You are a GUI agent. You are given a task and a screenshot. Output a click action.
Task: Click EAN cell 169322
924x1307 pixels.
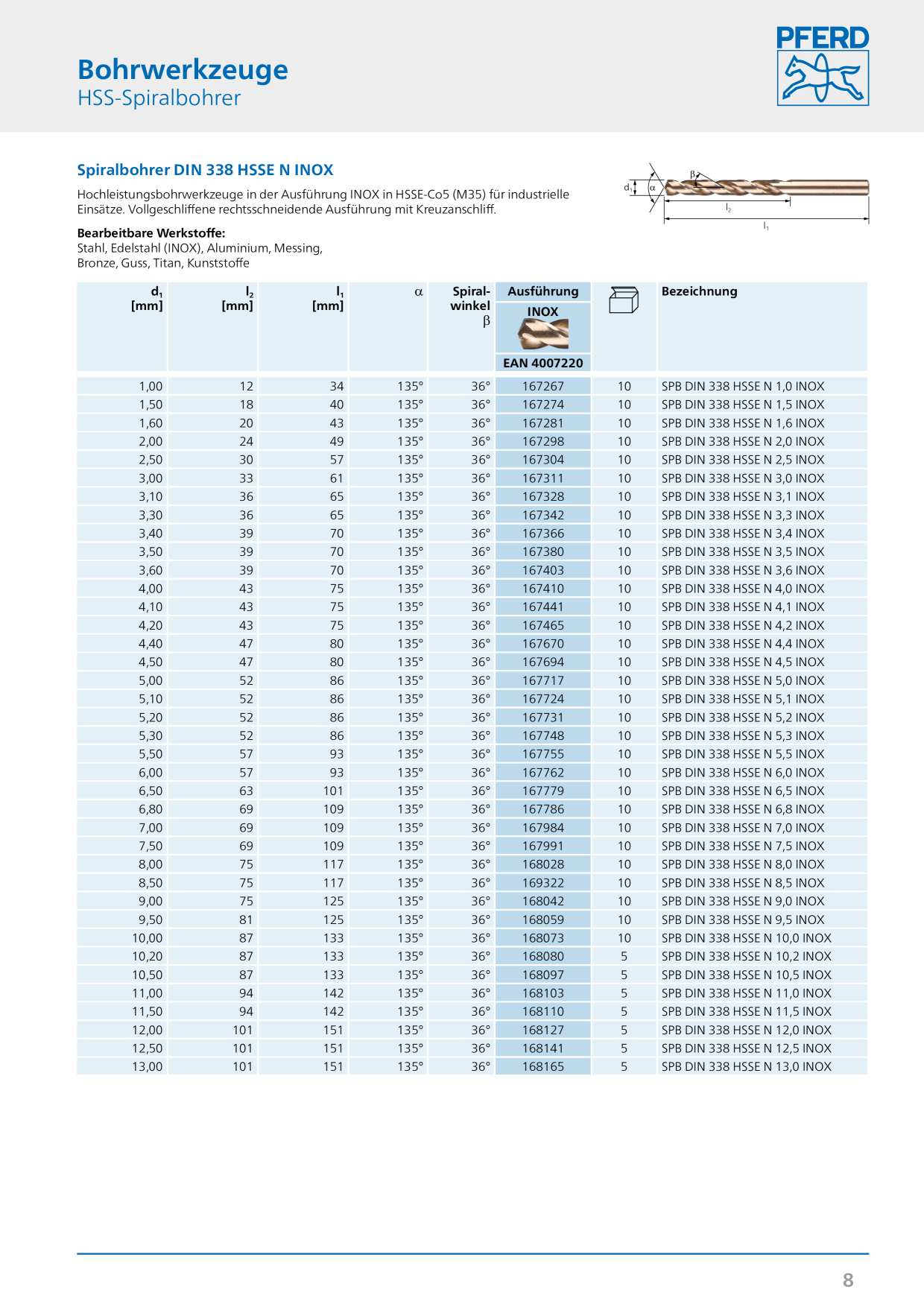click(543, 883)
